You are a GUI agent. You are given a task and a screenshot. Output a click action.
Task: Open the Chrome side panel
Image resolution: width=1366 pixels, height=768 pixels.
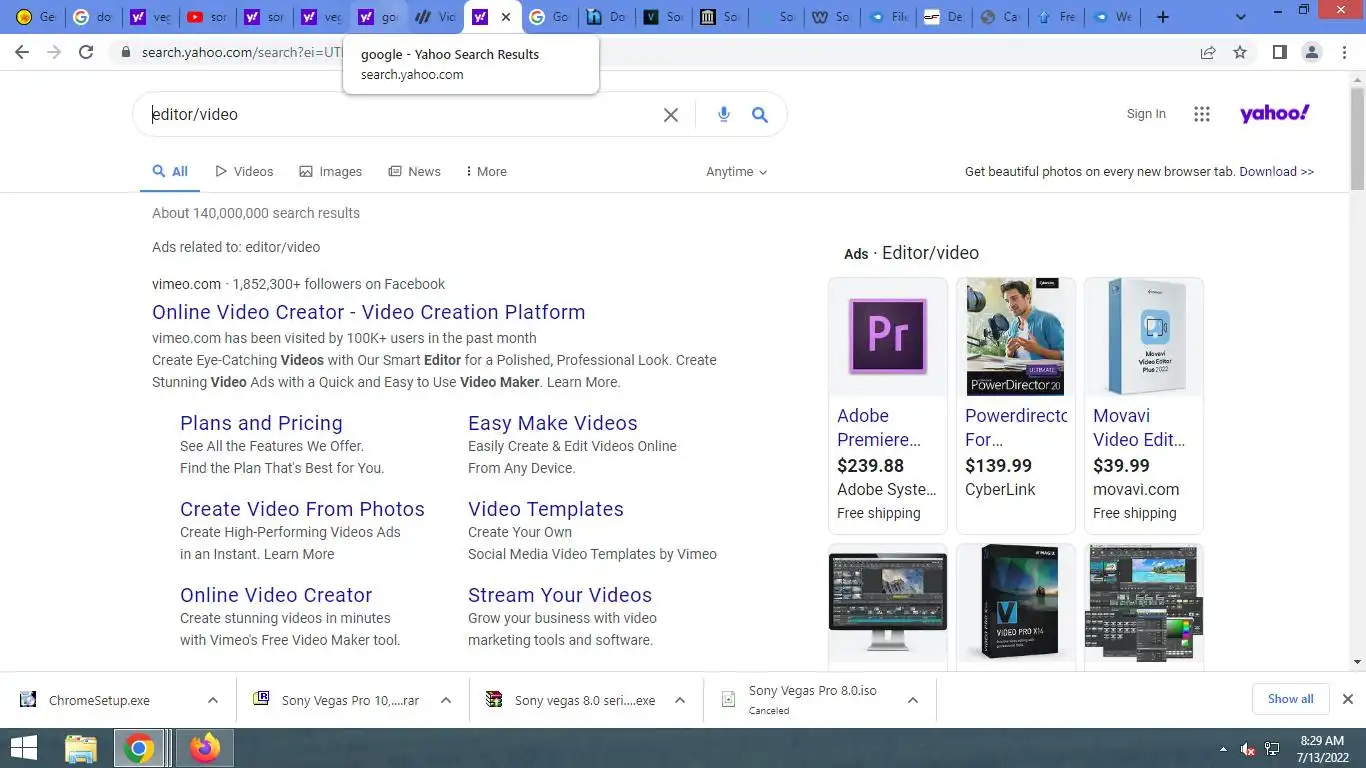(1279, 52)
